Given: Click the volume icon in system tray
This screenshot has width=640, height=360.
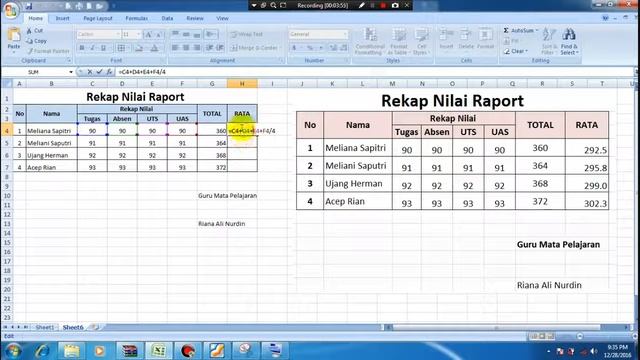Looking at the screenshot, I should 594,351.
